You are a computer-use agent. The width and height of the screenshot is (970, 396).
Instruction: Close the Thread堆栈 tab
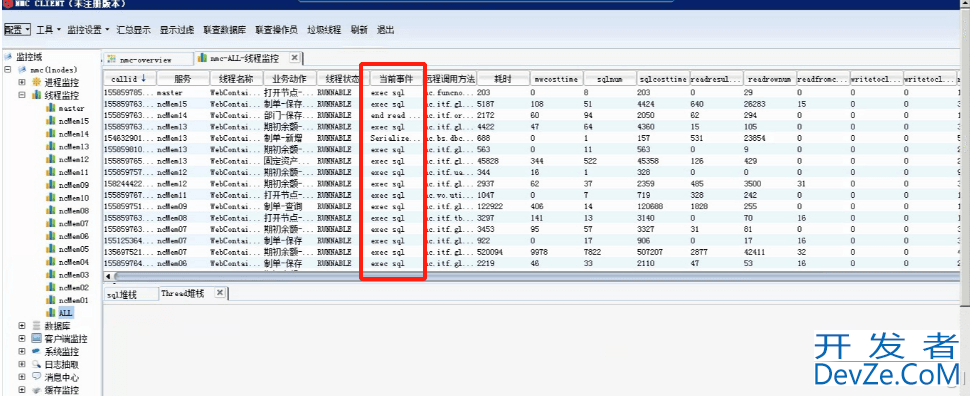(x=219, y=293)
